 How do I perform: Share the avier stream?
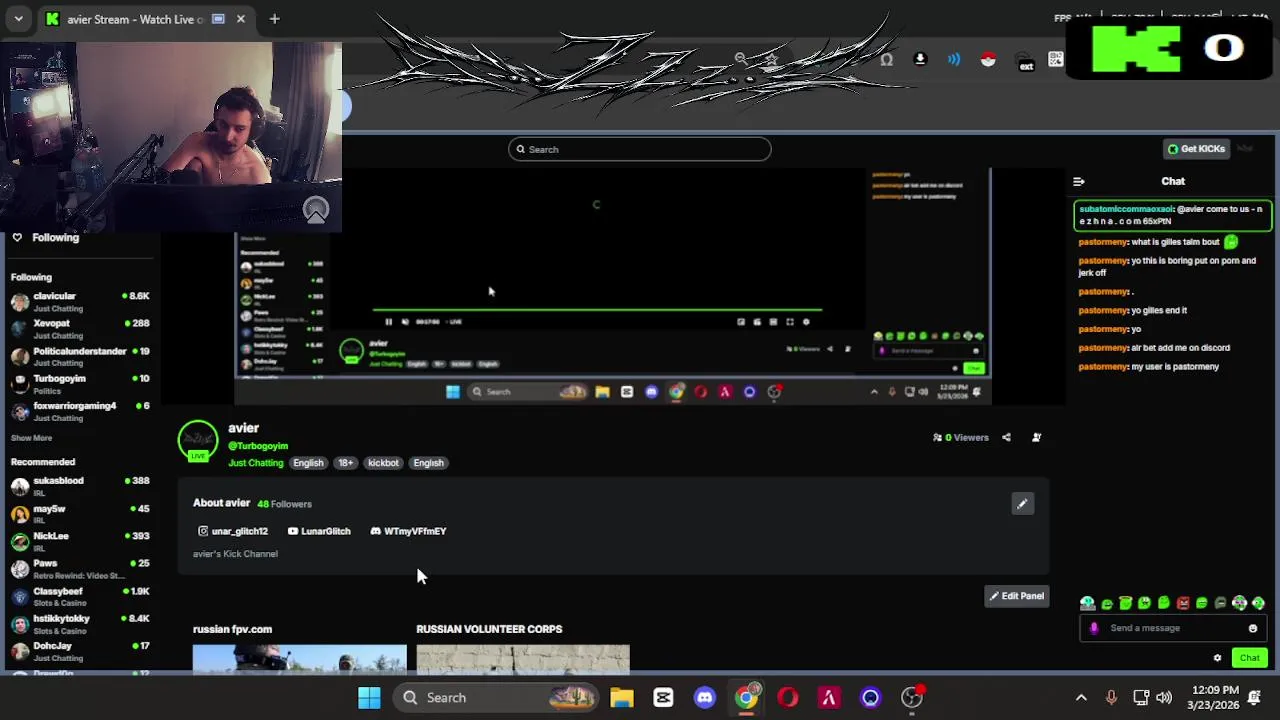pyautogui.click(x=1006, y=437)
